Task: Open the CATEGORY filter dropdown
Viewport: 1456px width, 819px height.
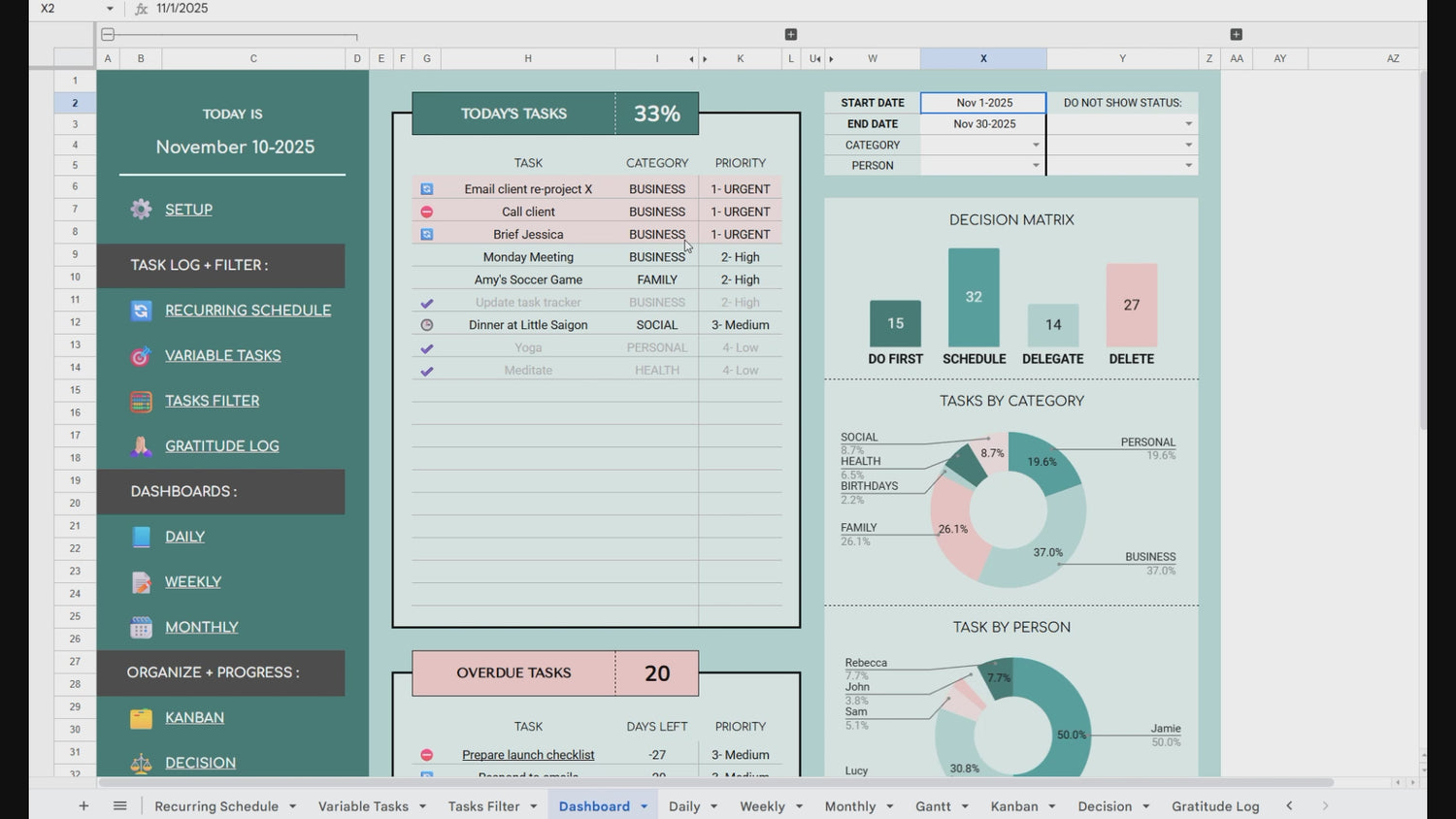Action: pyautogui.click(x=1035, y=144)
